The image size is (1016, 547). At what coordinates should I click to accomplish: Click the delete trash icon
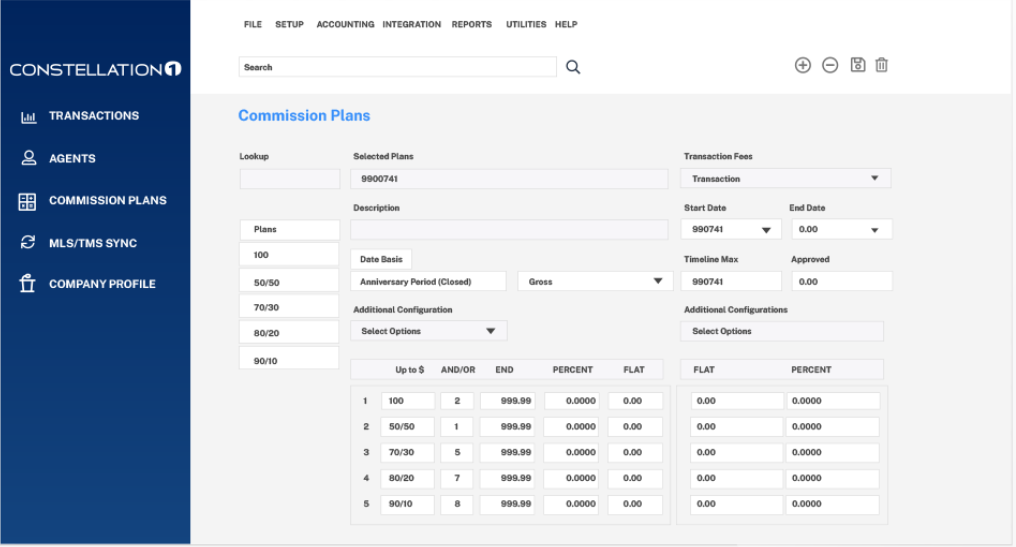pyautogui.click(x=881, y=65)
